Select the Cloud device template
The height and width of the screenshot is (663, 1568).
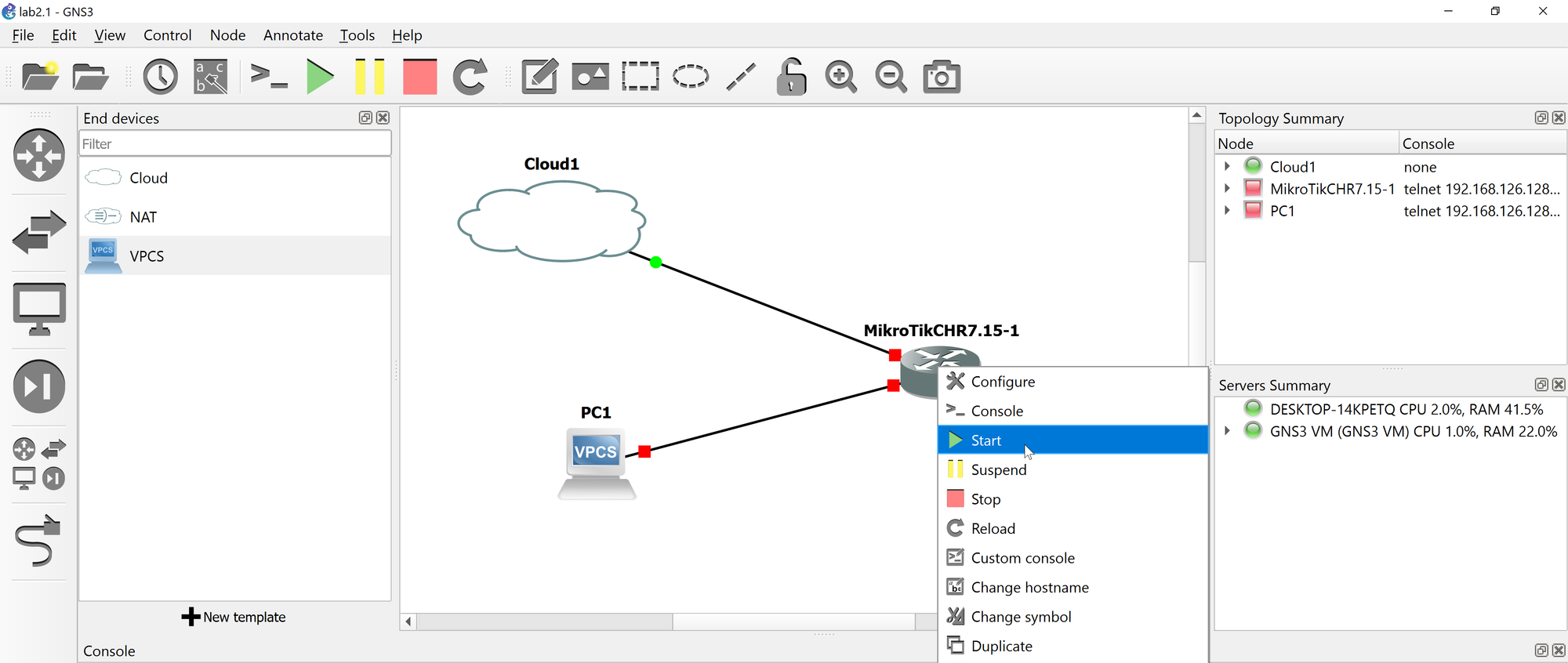click(x=235, y=178)
